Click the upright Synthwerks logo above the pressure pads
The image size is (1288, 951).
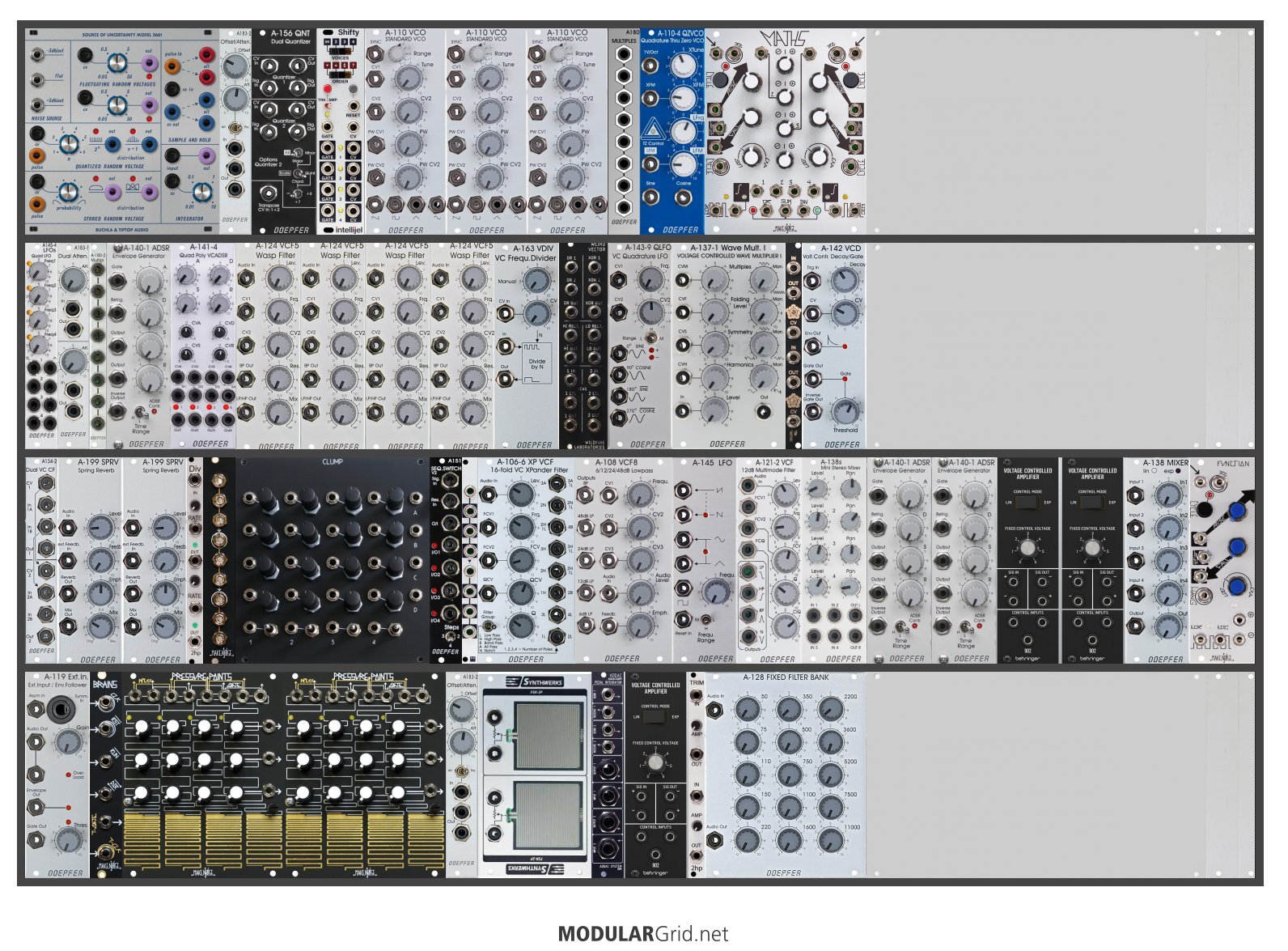point(535,681)
